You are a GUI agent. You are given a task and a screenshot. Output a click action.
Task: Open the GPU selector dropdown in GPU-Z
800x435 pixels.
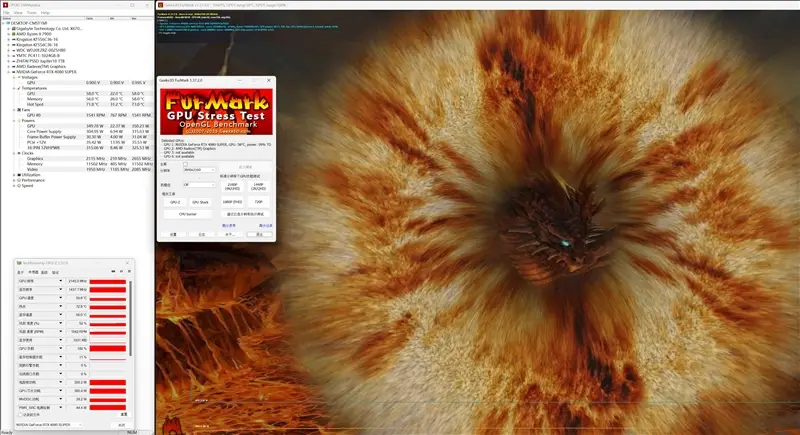coord(48,424)
